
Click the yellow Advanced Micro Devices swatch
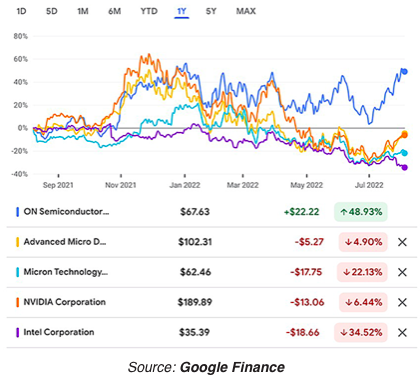(18, 242)
